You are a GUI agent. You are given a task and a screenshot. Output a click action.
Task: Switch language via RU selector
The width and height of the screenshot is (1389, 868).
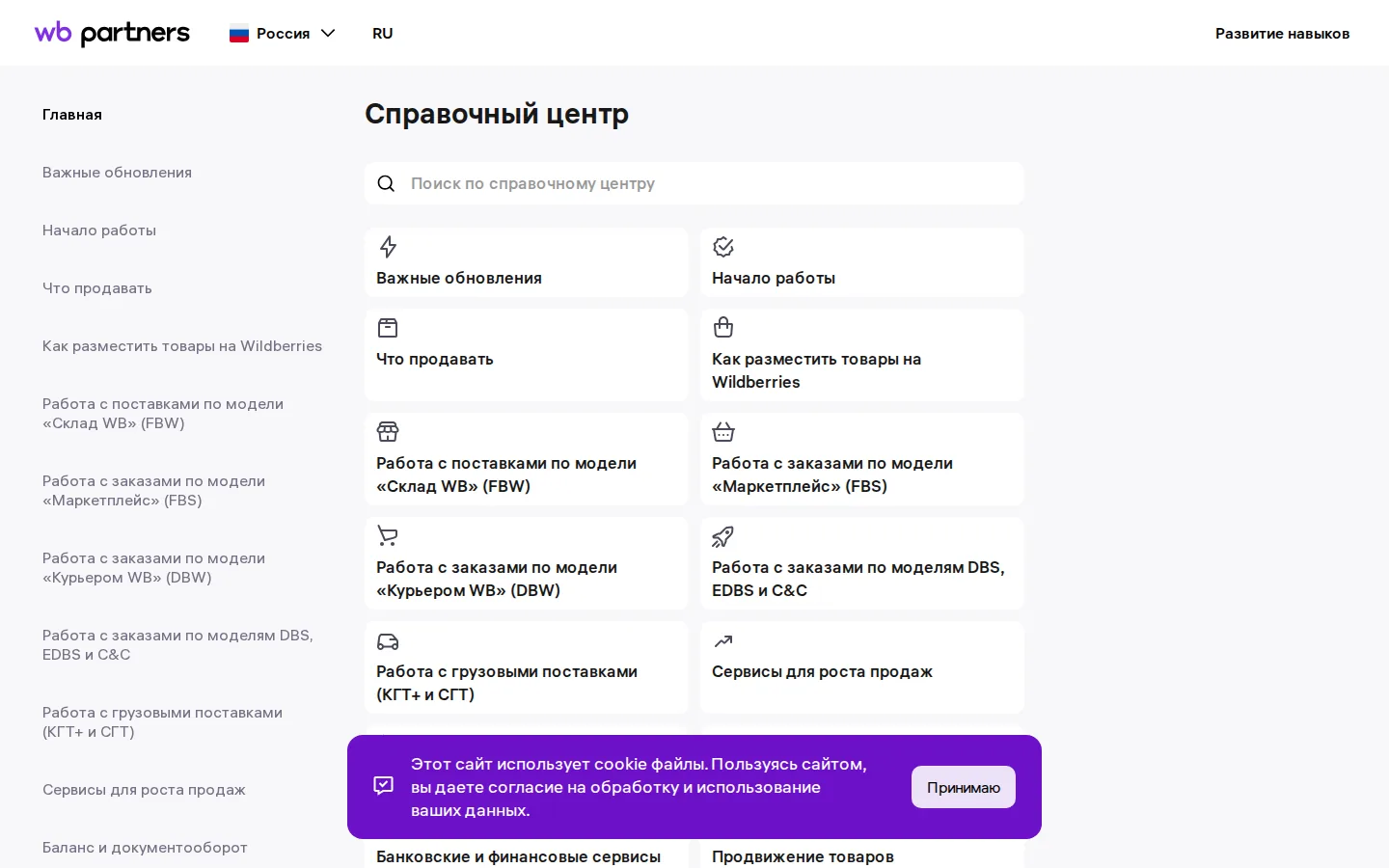pos(383,34)
